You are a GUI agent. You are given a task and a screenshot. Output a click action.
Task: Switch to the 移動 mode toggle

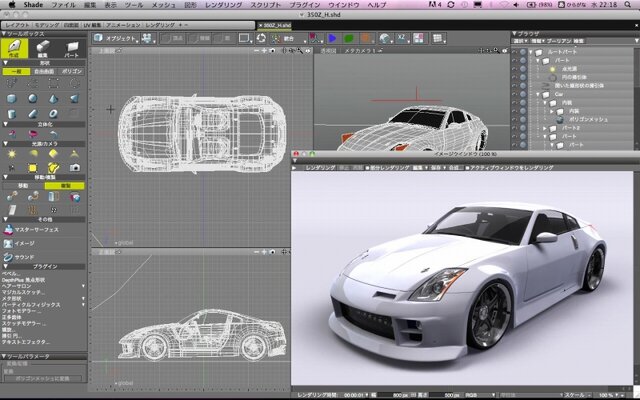(23, 186)
